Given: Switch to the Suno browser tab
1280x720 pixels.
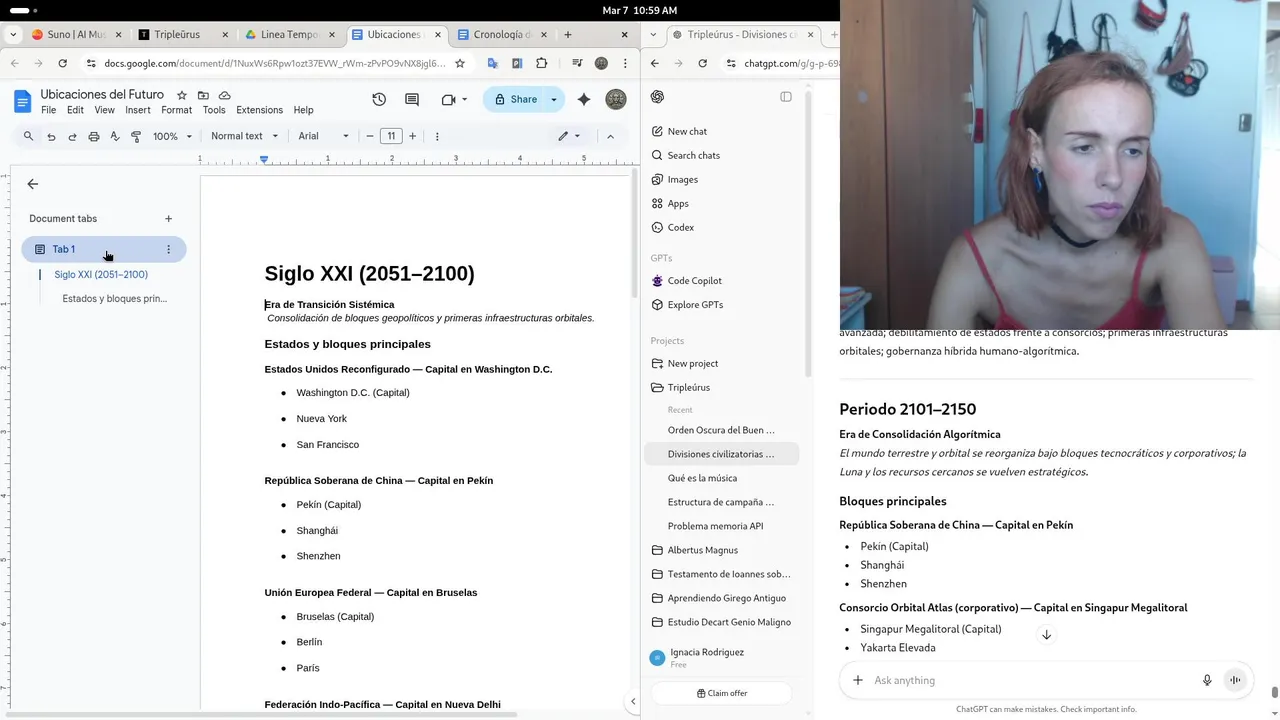Looking at the screenshot, I should (76, 34).
